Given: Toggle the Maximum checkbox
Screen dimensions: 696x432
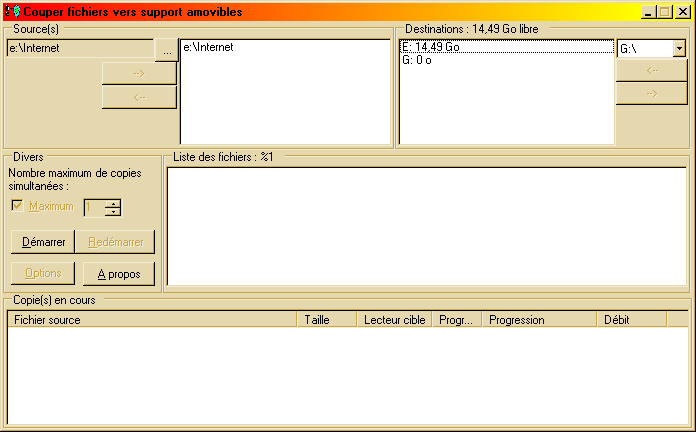Looking at the screenshot, I should click(18, 206).
